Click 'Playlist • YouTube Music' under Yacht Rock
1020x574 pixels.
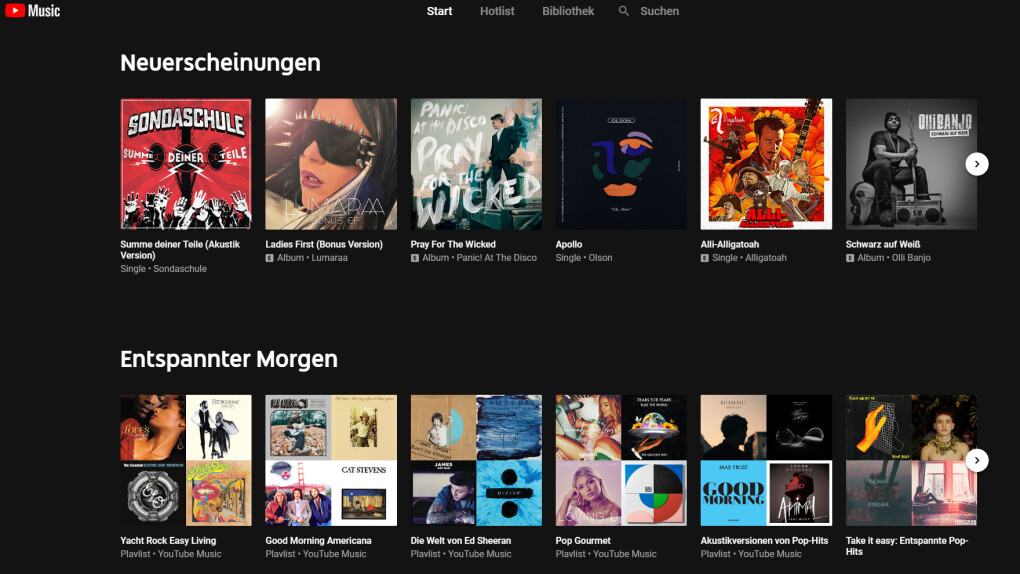pos(170,554)
